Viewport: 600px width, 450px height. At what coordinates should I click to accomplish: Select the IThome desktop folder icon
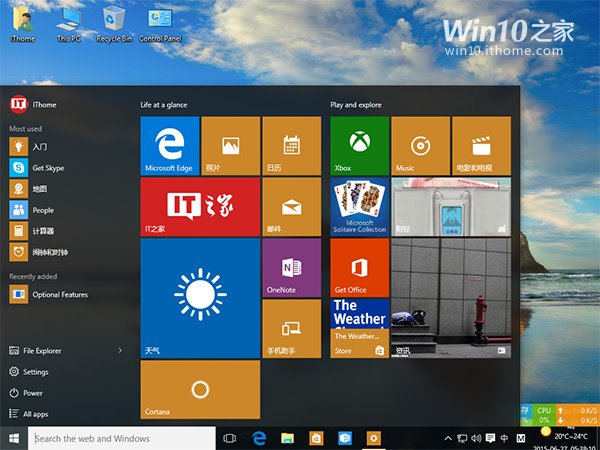tap(23, 24)
